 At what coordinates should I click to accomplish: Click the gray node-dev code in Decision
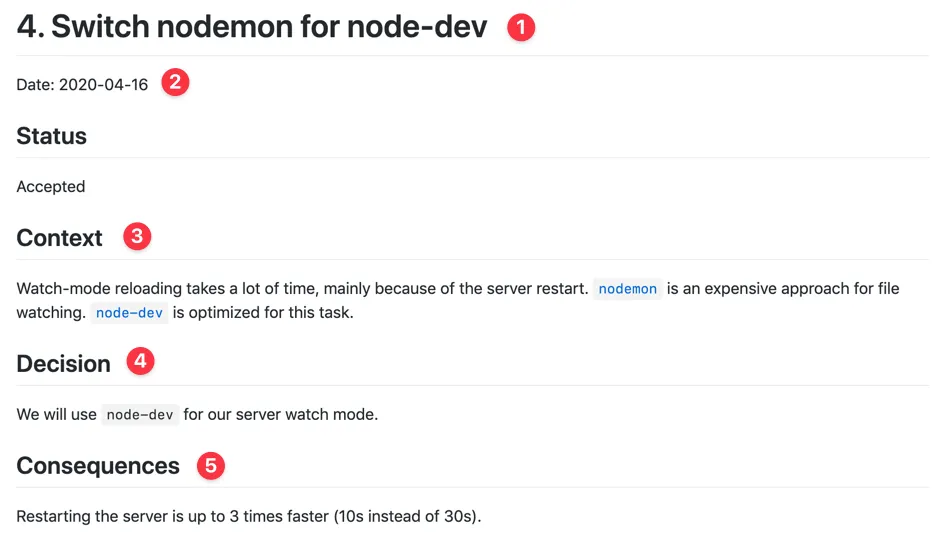140,415
